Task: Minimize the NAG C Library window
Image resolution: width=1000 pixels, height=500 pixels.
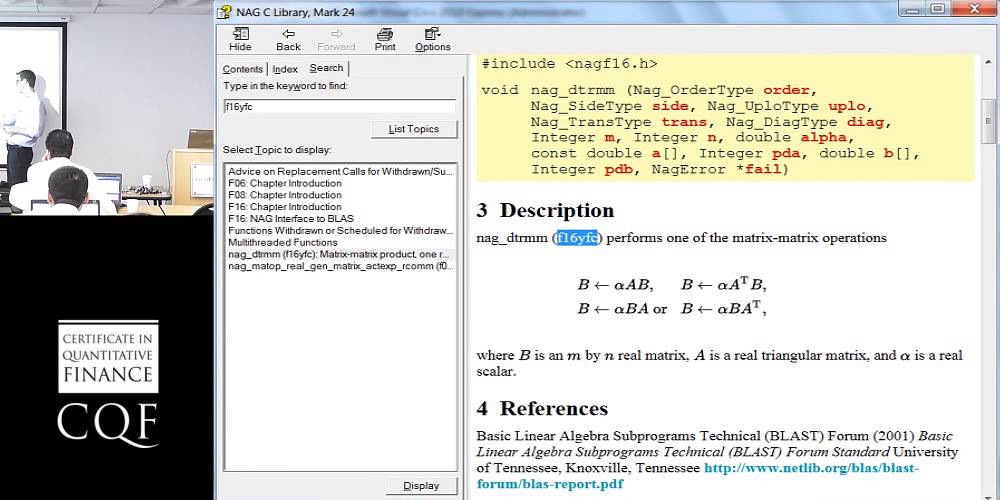Action: point(914,9)
